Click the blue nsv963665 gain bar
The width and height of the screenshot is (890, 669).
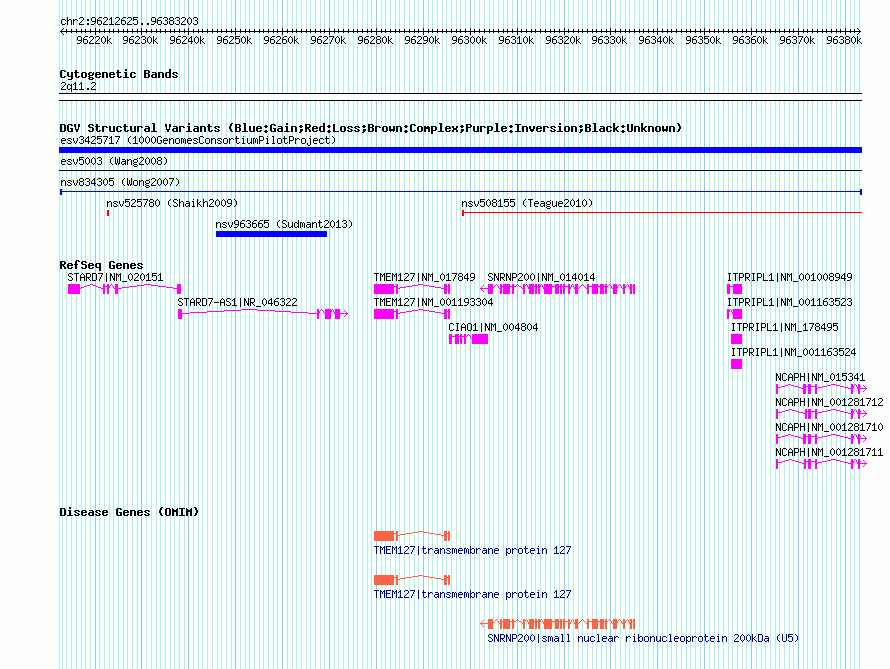click(271, 234)
